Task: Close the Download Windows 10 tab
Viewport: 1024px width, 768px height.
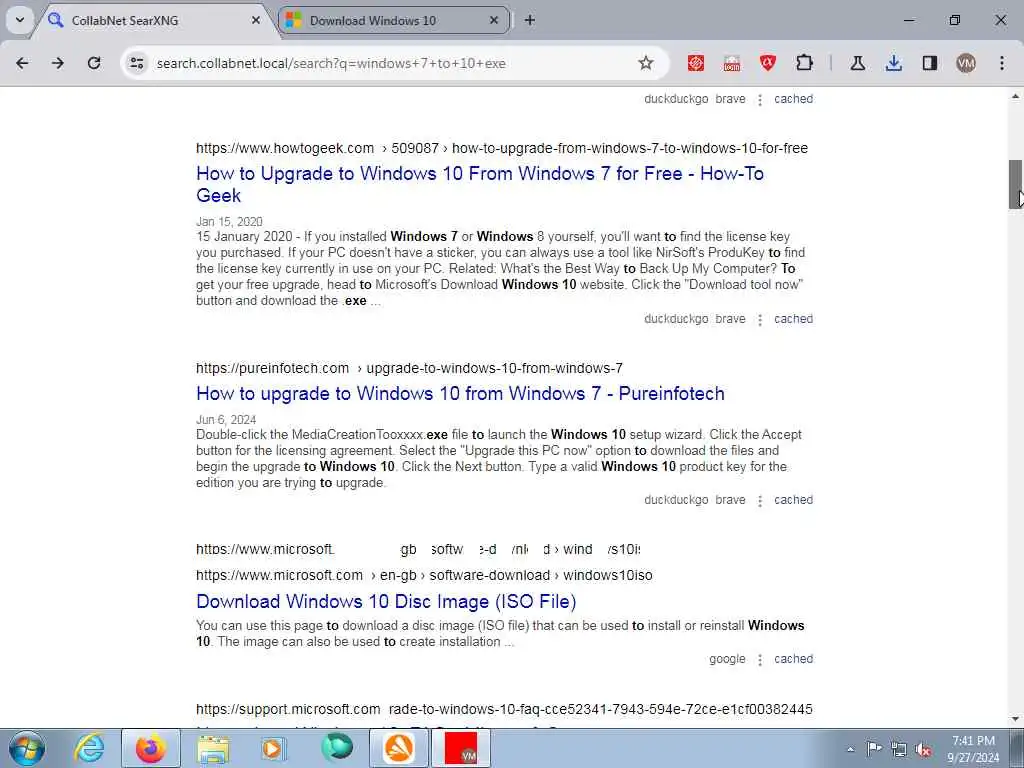Action: pos(494,20)
